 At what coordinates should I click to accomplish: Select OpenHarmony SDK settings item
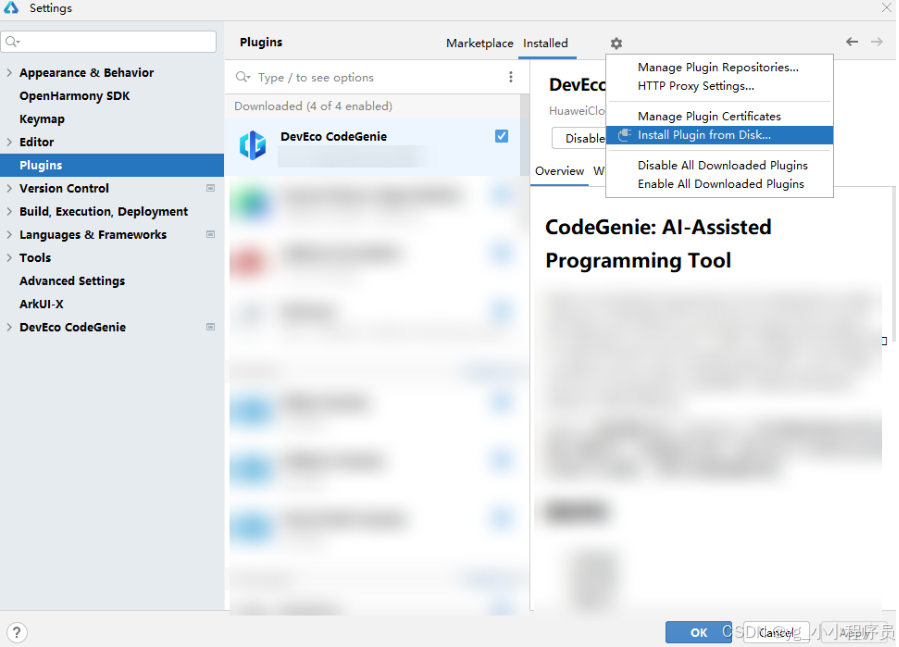click(75, 96)
